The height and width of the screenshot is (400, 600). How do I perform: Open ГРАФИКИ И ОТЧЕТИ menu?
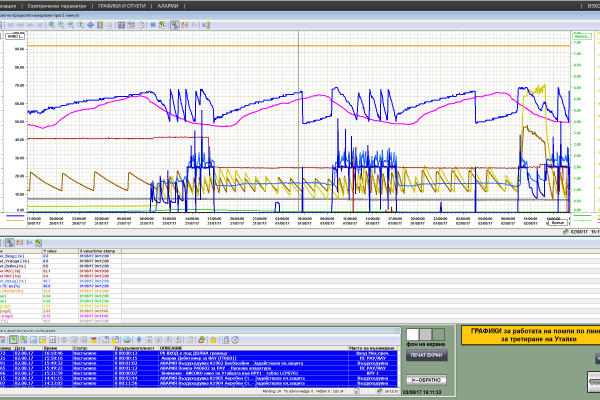click(x=122, y=6)
